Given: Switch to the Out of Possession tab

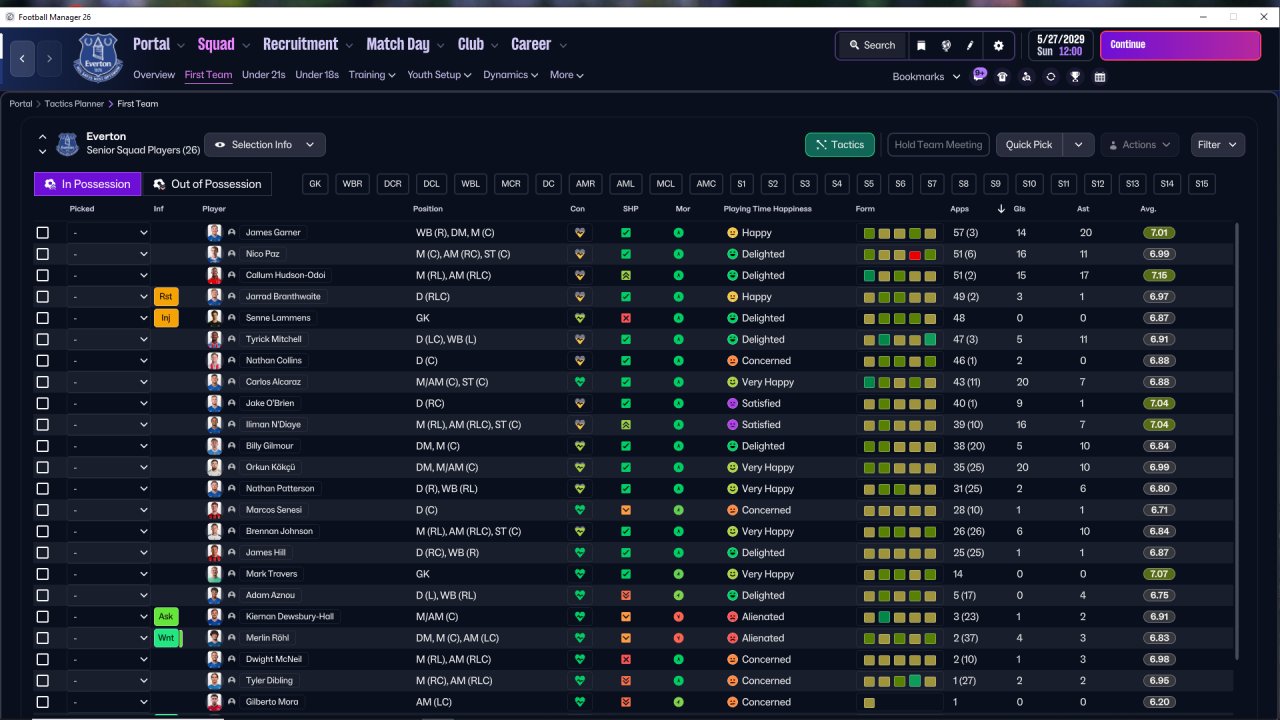Looking at the screenshot, I should (x=207, y=184).
